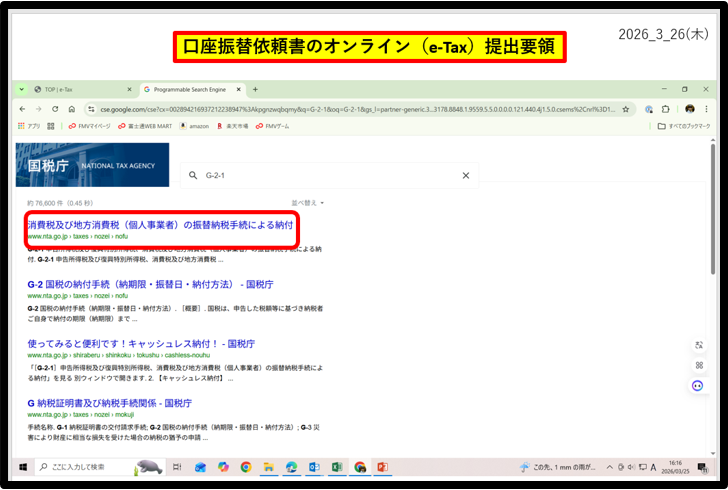This screenshot has height=490, width=728.
Task: Open the Excel icon in taskbar
Action: 336,467
